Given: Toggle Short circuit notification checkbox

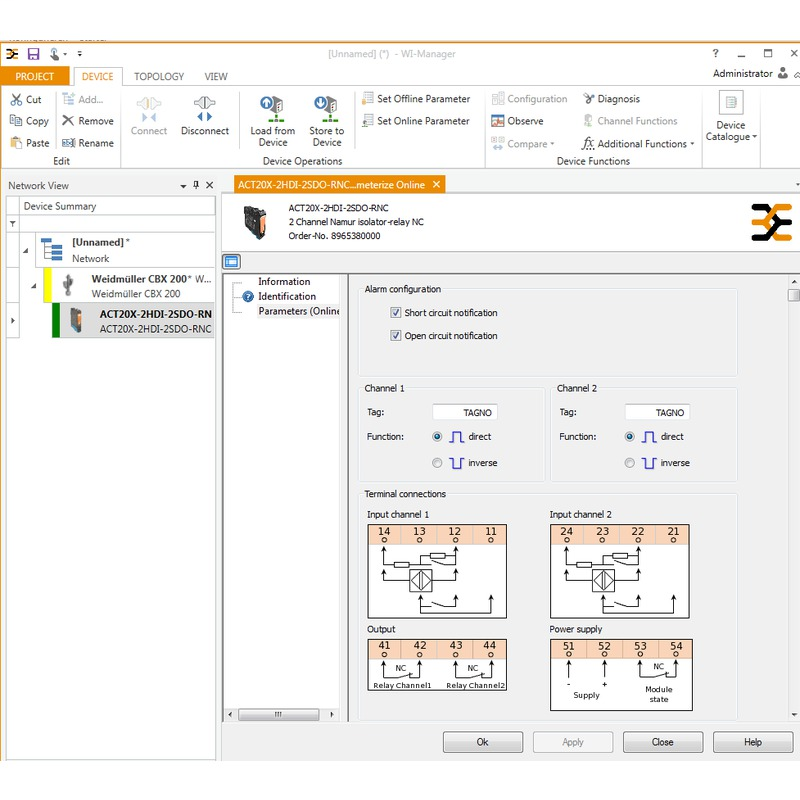Looking at the screenshot, I should 395,312.
